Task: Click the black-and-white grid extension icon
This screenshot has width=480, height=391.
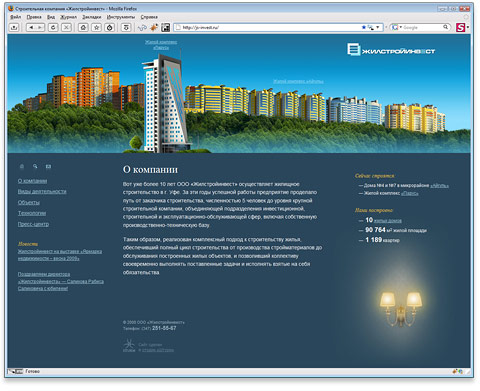Action: tap(166, 28)
